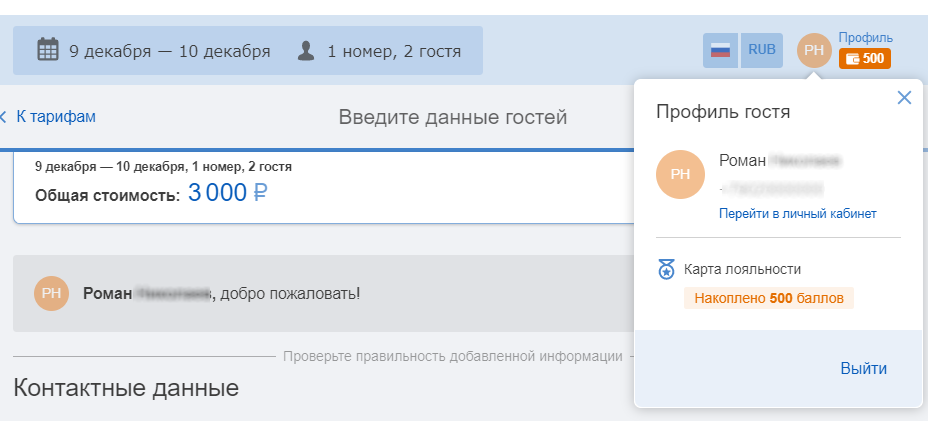This screenshot has width=928, height=421.
Task: Click Введите данные гостей heading
Action: tap(453, 117)
